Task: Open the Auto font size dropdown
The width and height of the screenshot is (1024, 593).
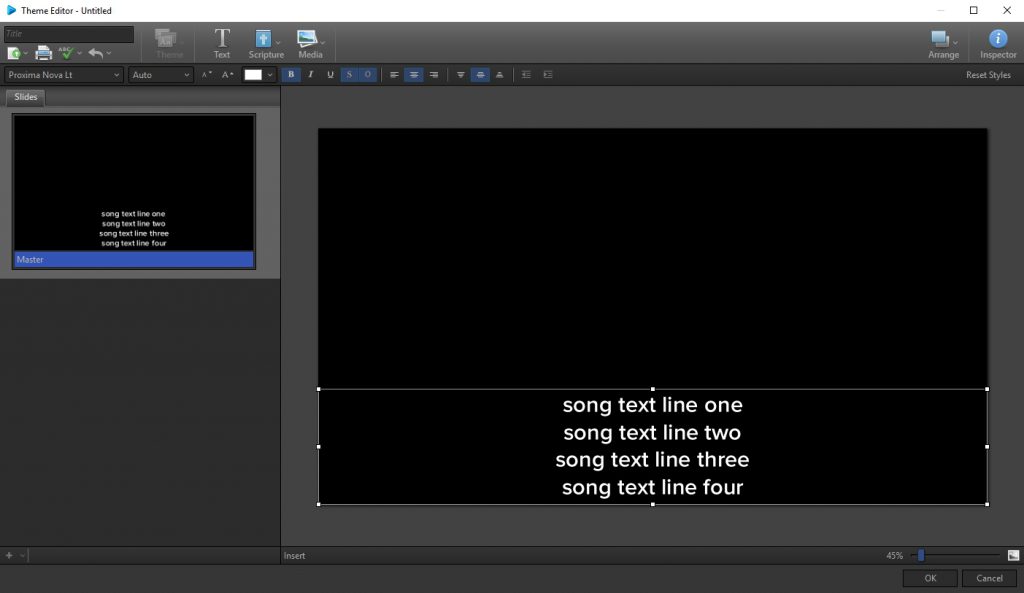Action: (x=159, y=74)
